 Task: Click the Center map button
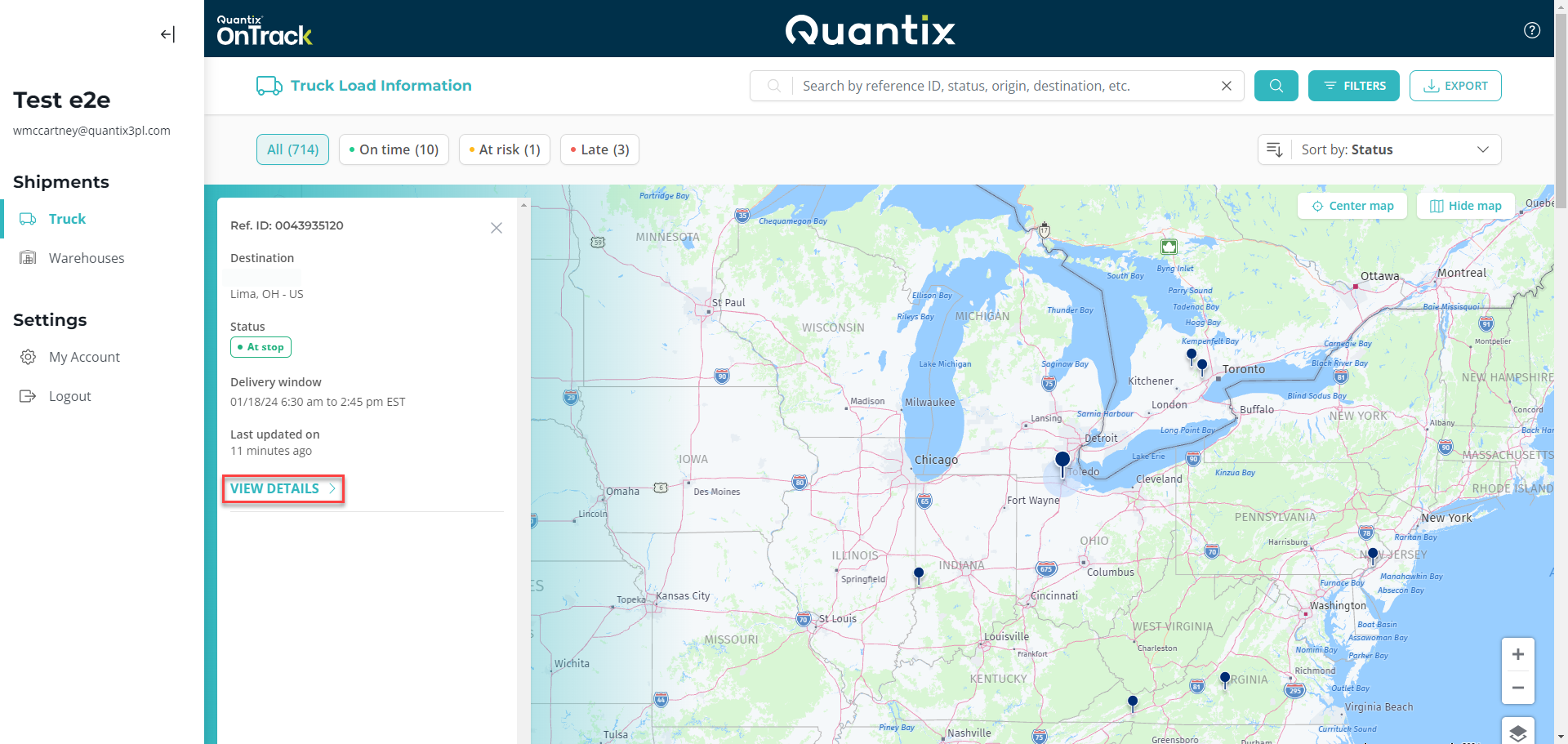point(1352,206)
